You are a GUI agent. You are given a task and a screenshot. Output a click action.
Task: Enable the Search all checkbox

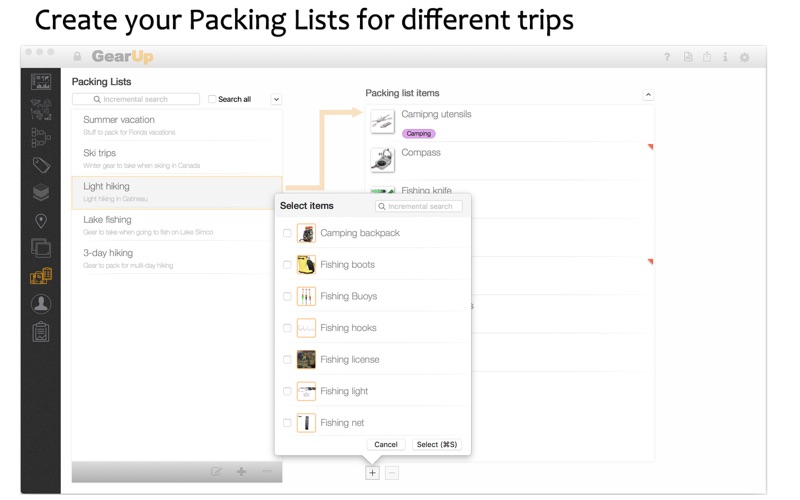(x=212, y=99)
